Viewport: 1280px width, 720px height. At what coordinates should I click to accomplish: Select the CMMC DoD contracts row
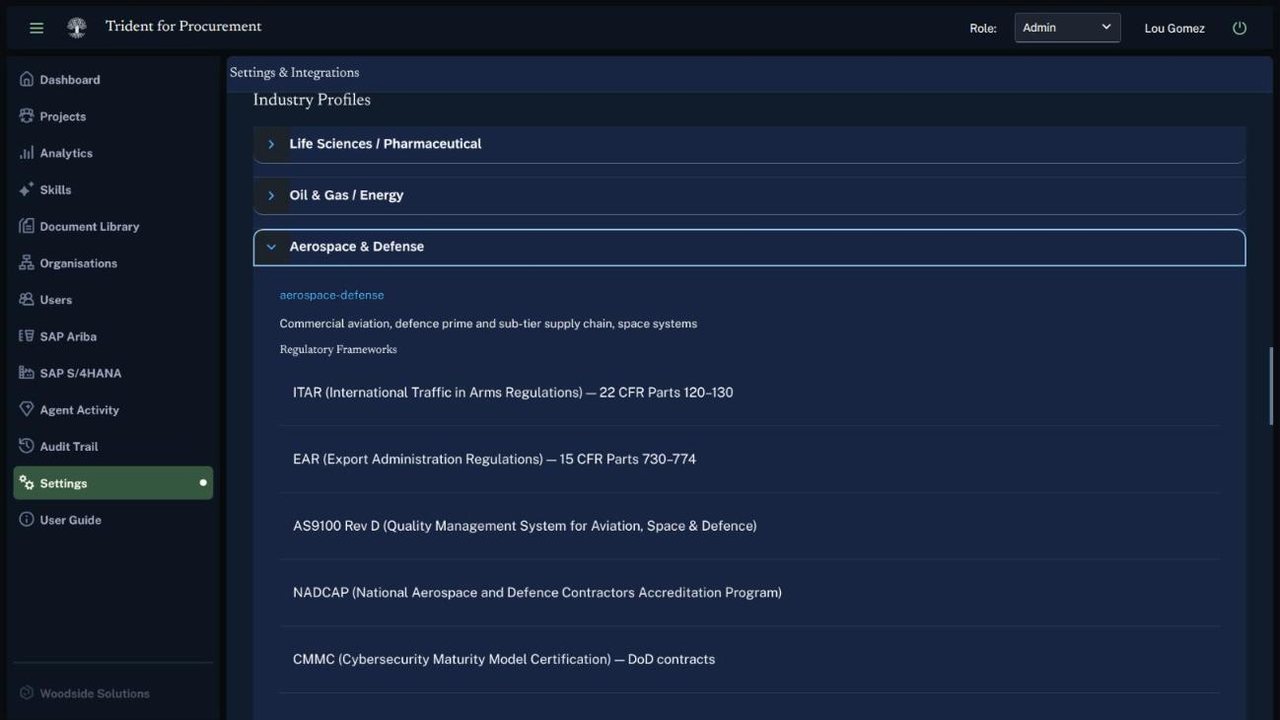[750, 659]
